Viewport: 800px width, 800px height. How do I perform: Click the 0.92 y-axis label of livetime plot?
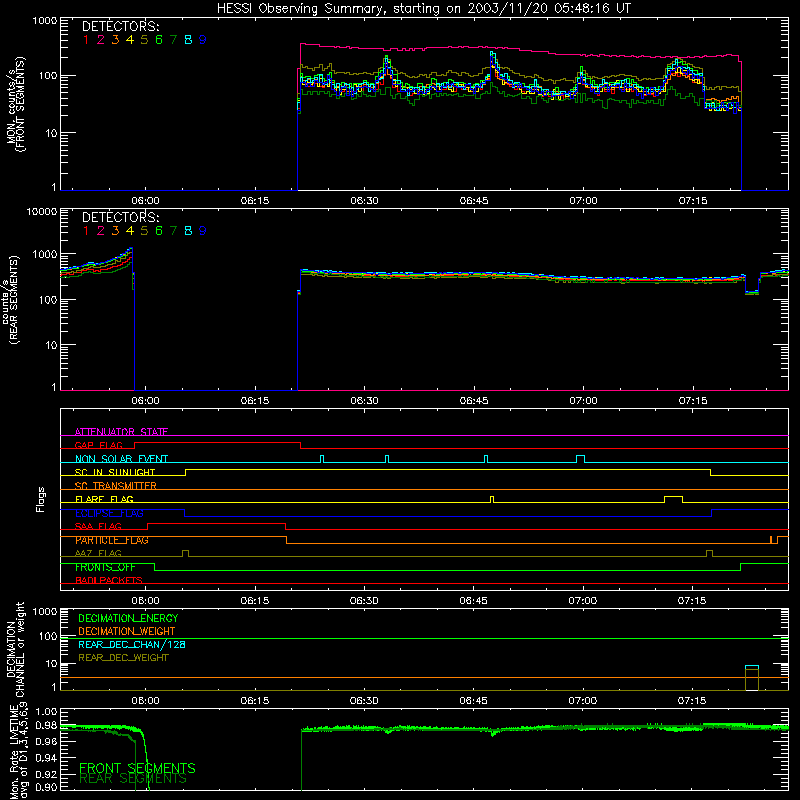coord(46,773)
